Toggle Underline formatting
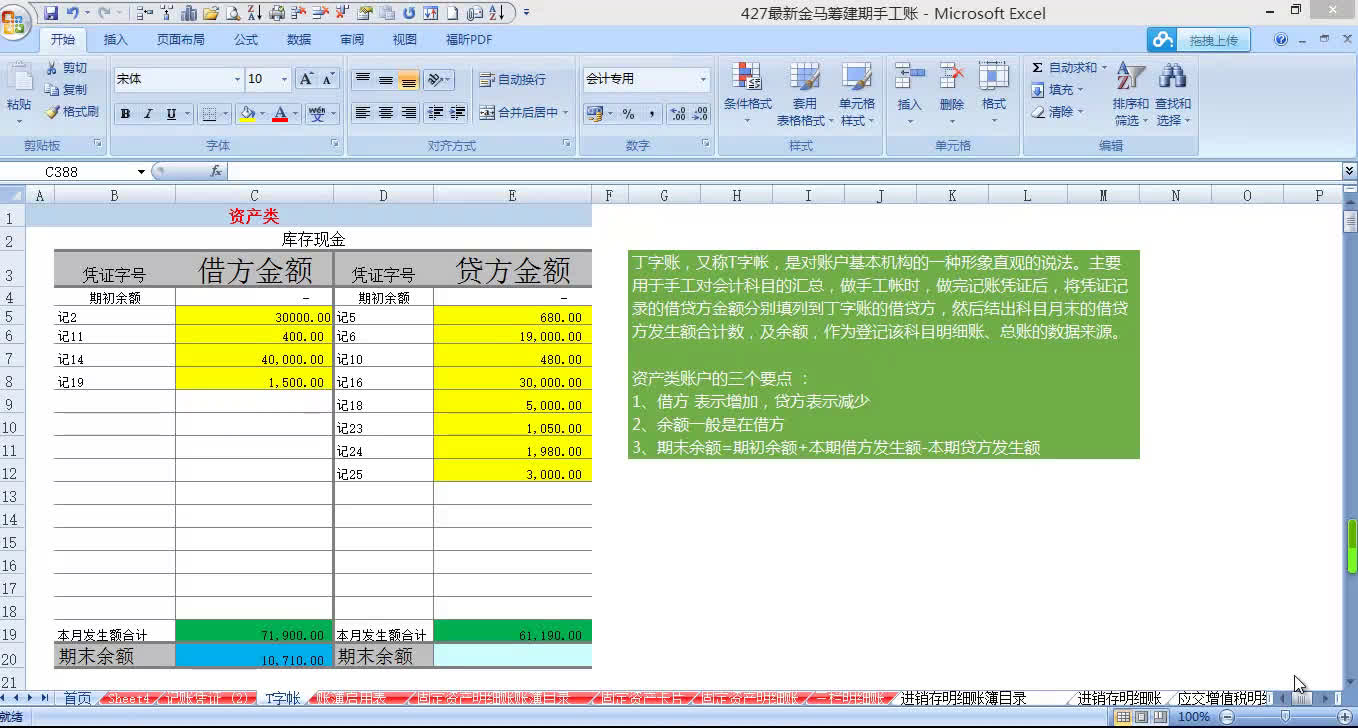 point(171,114)
